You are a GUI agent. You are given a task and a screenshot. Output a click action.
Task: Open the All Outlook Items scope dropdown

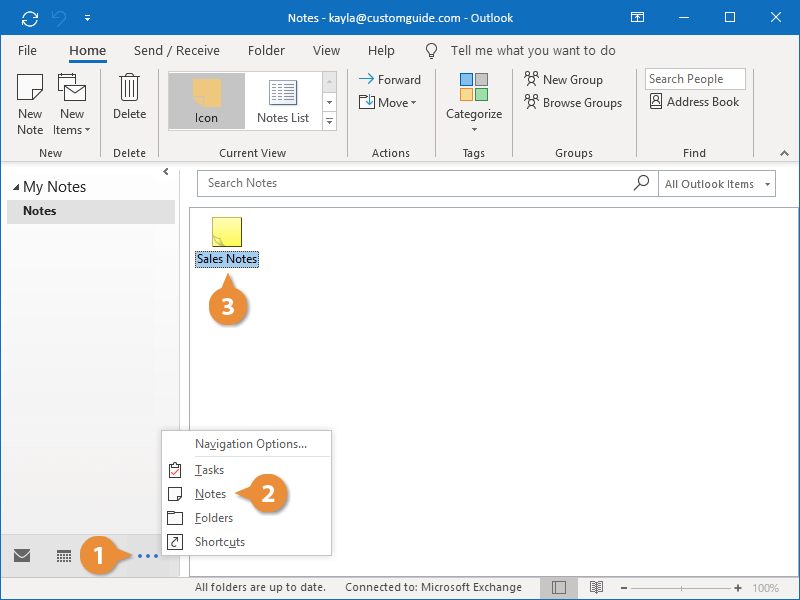[x=717, y=184]
